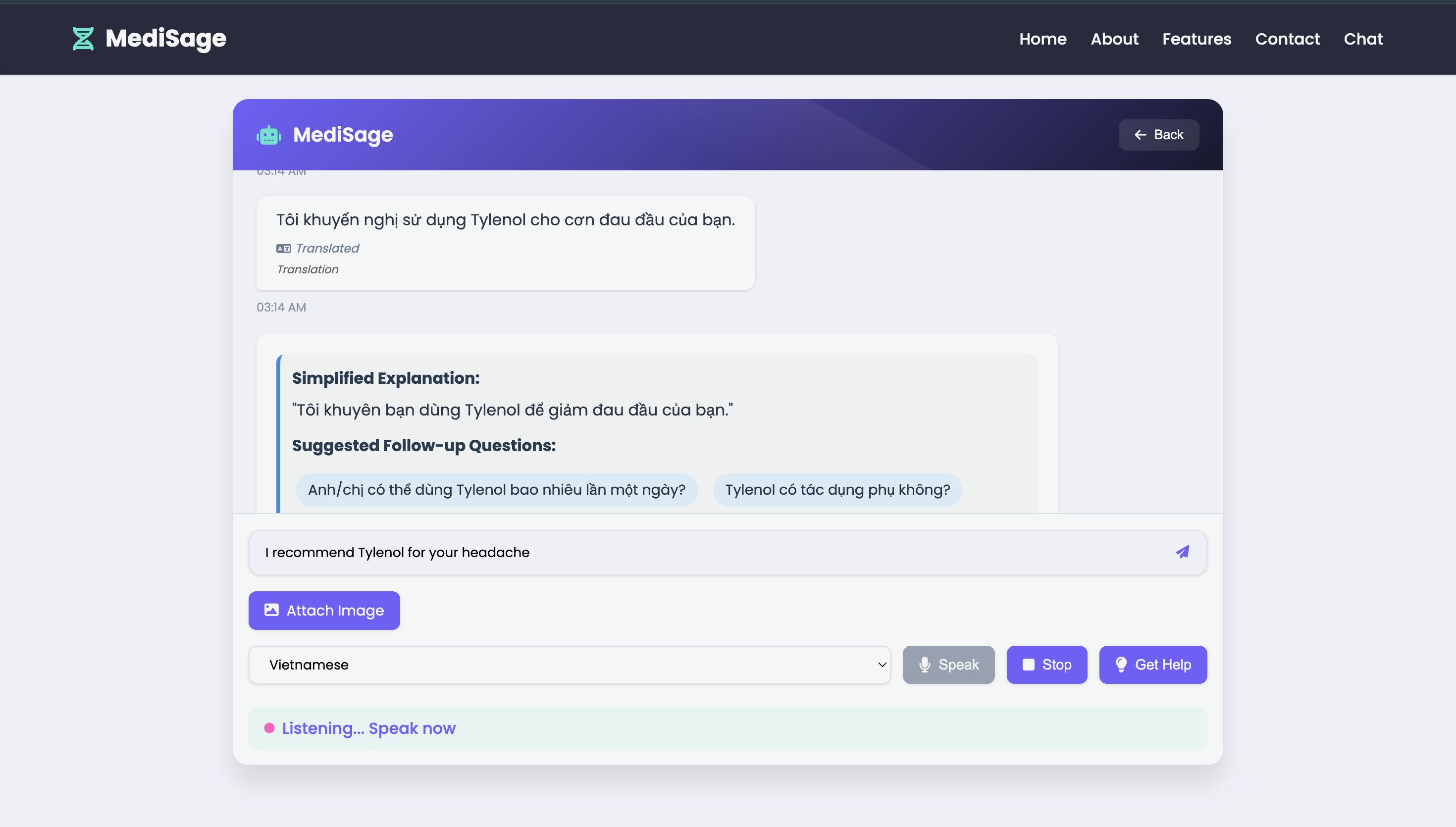Select the Tylenol side effects follow-up question
The width and height of the screenshot is (1456, 827).
click(836, 490)
